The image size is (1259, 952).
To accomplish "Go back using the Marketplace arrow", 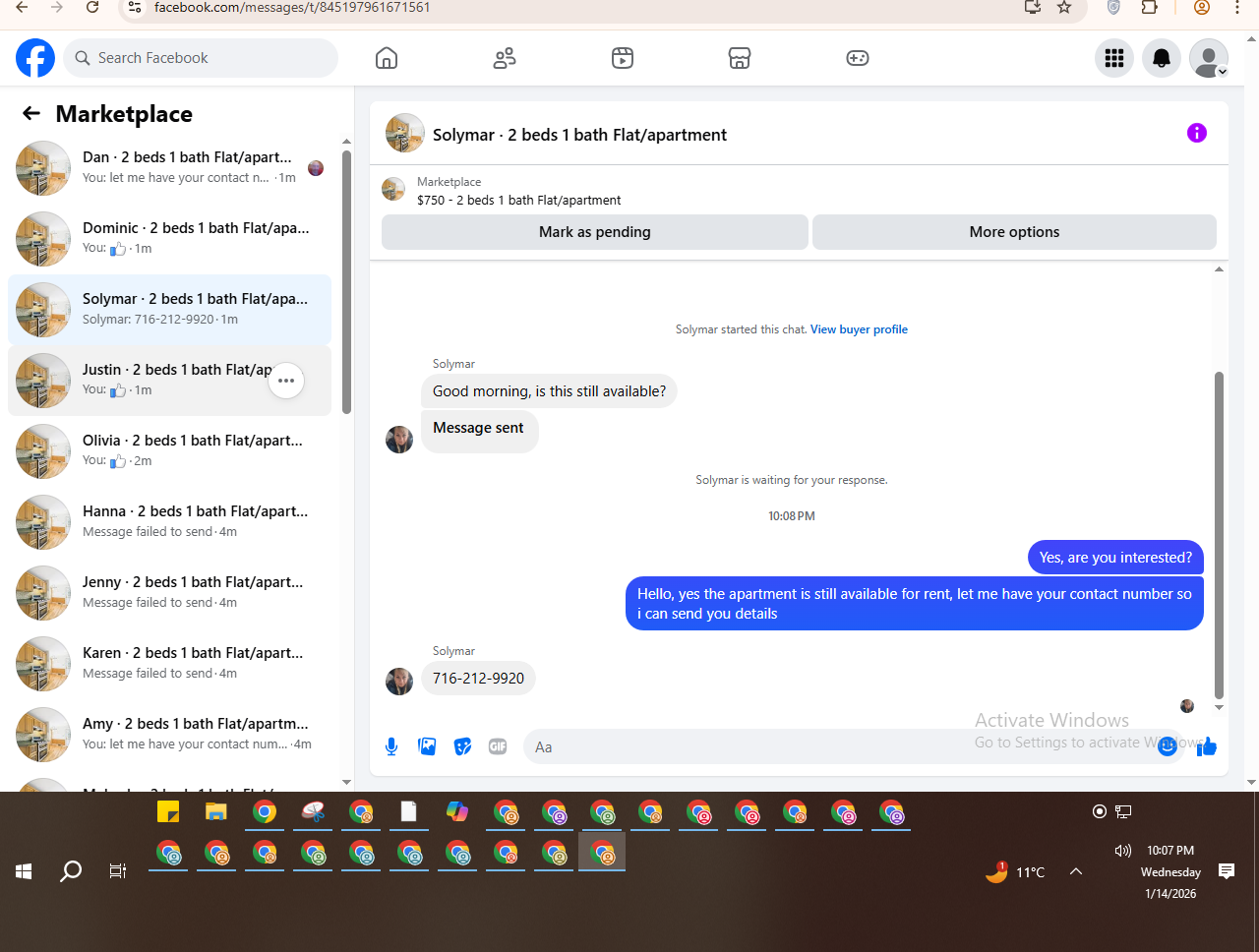I will pyautogui.click(x=31, y=113).
